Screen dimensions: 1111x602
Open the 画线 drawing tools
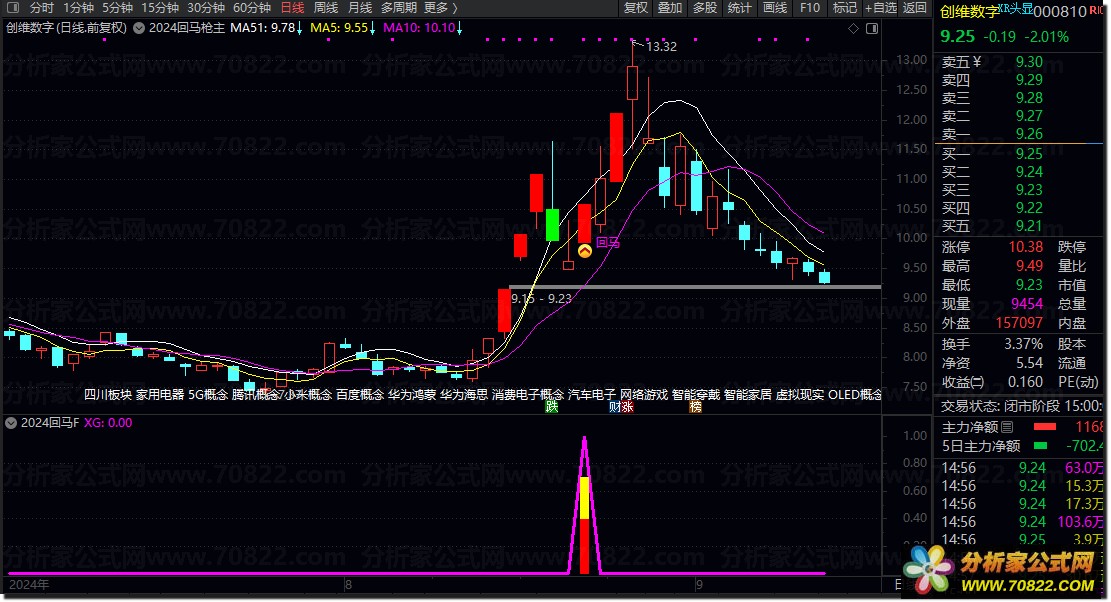click(x=775, y=8)
